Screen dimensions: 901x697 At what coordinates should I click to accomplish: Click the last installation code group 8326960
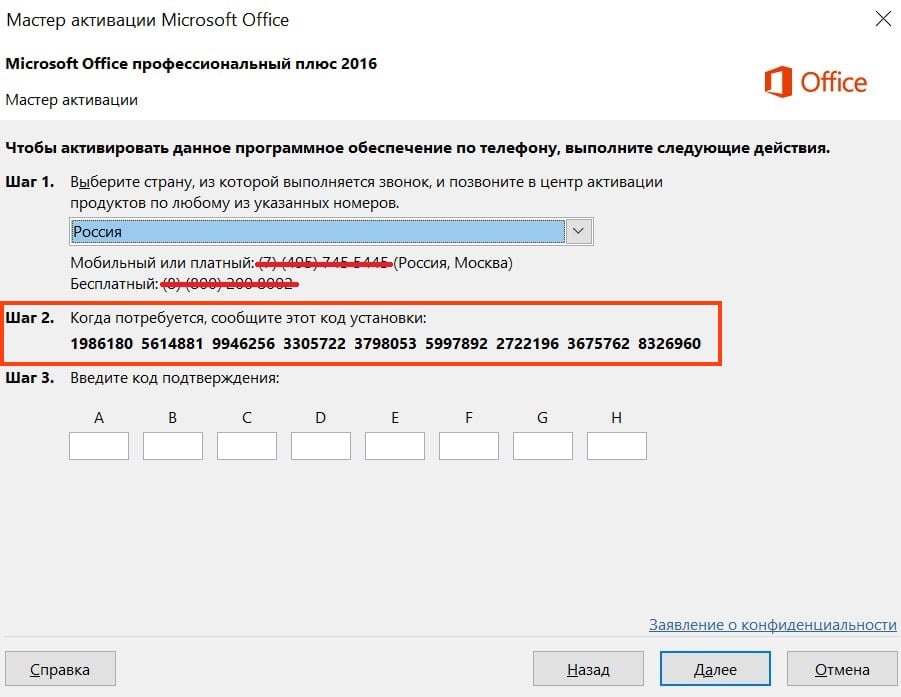(x=668, y=344)
